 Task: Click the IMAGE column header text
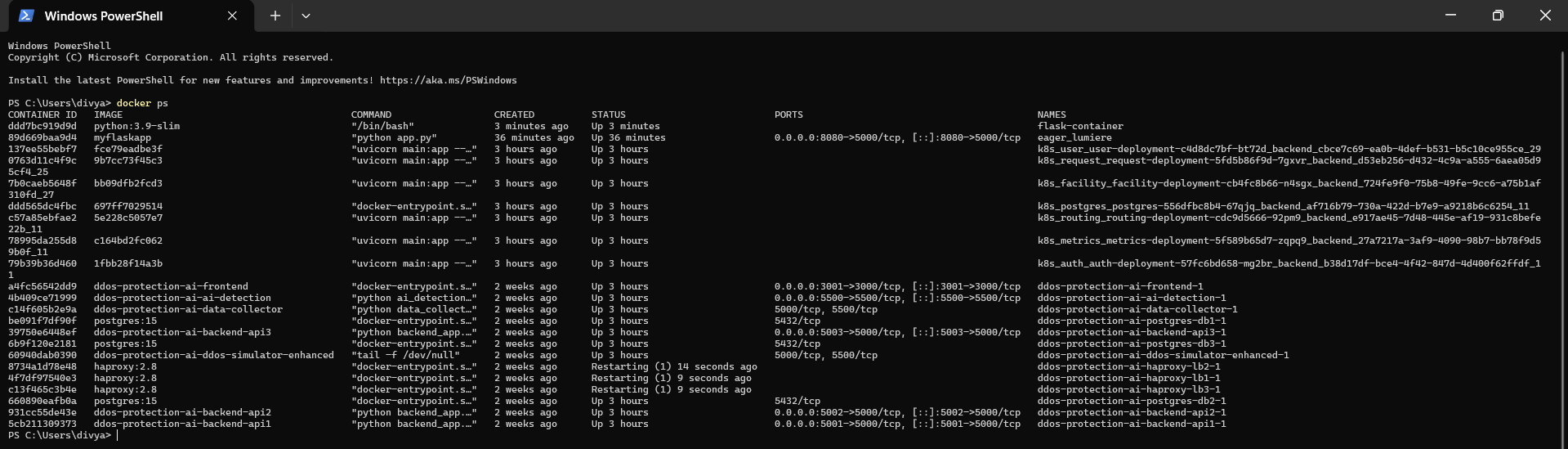pos(108,114)
